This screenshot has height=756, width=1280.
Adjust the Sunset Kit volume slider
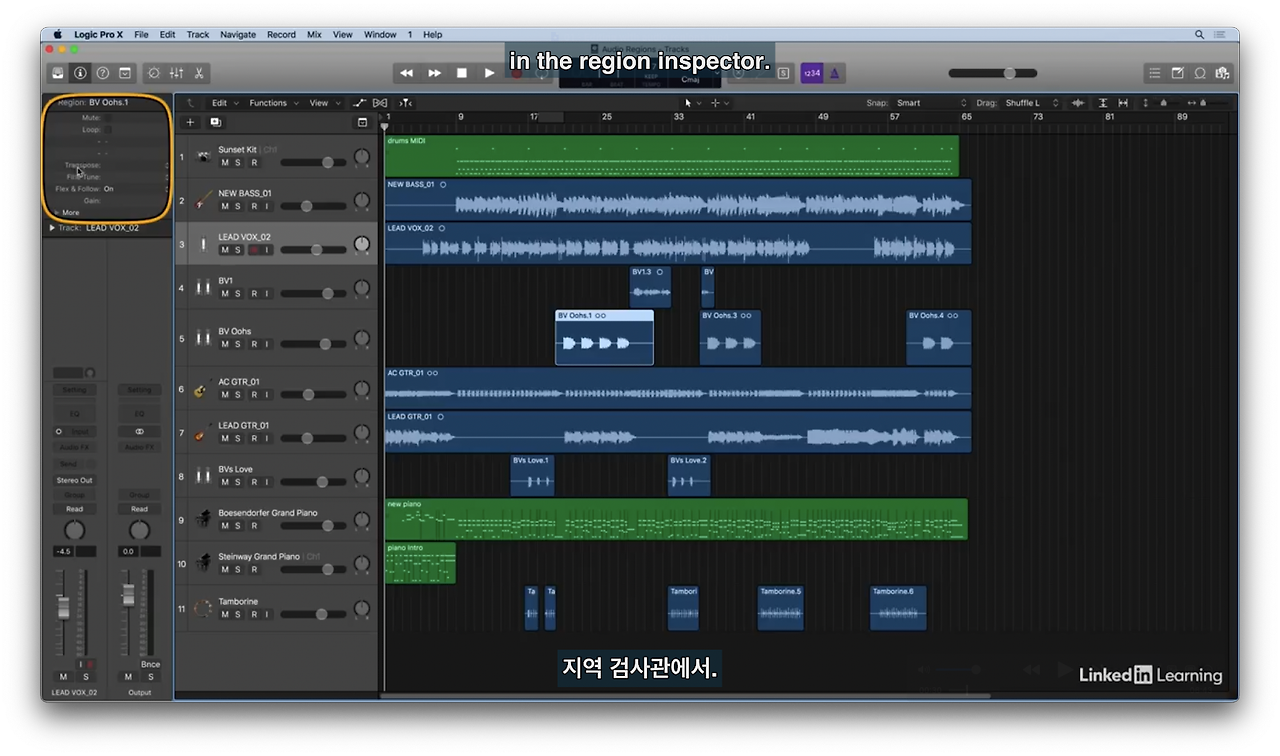314,162
